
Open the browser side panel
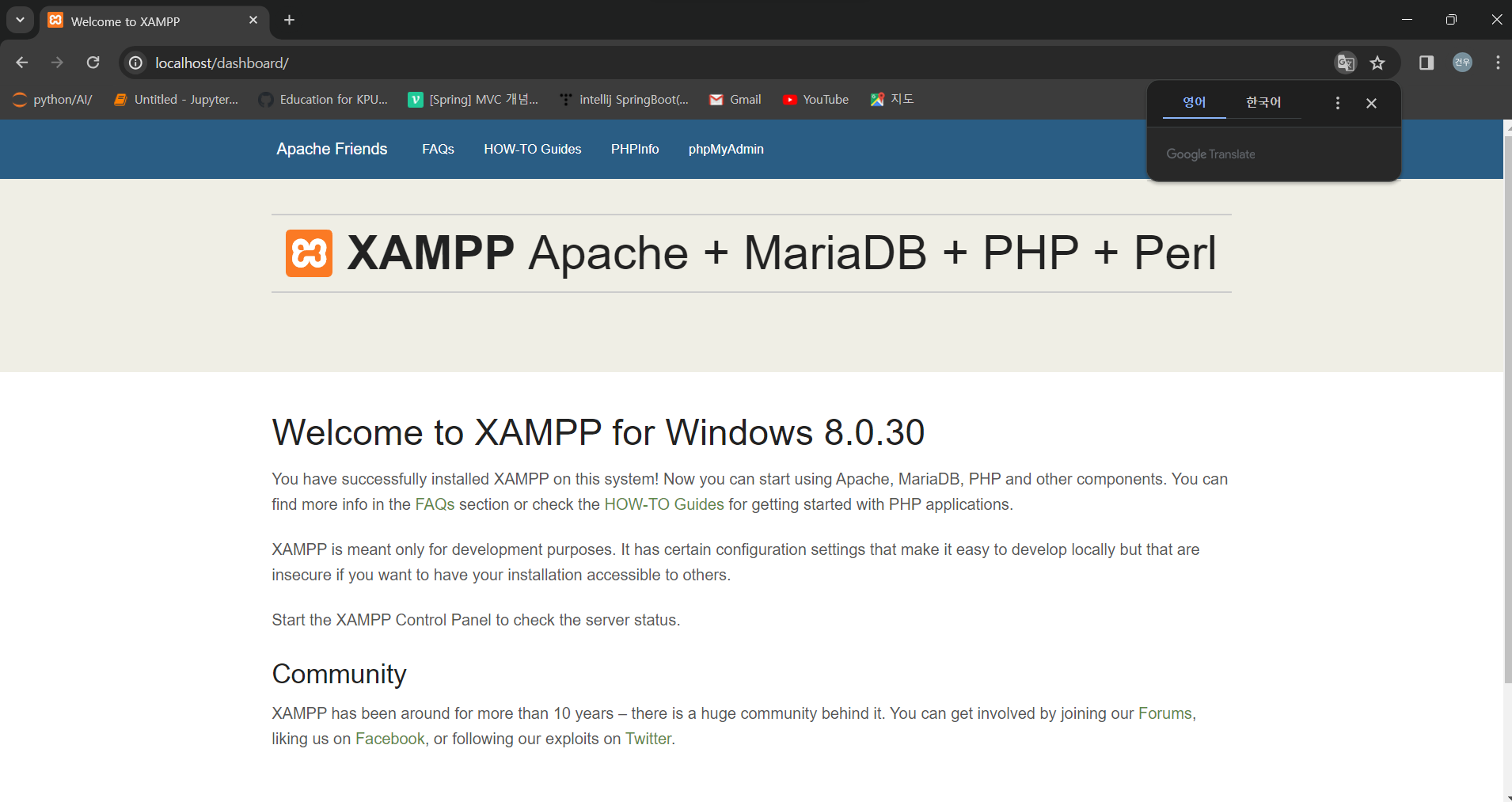(x=1427, y=63)
